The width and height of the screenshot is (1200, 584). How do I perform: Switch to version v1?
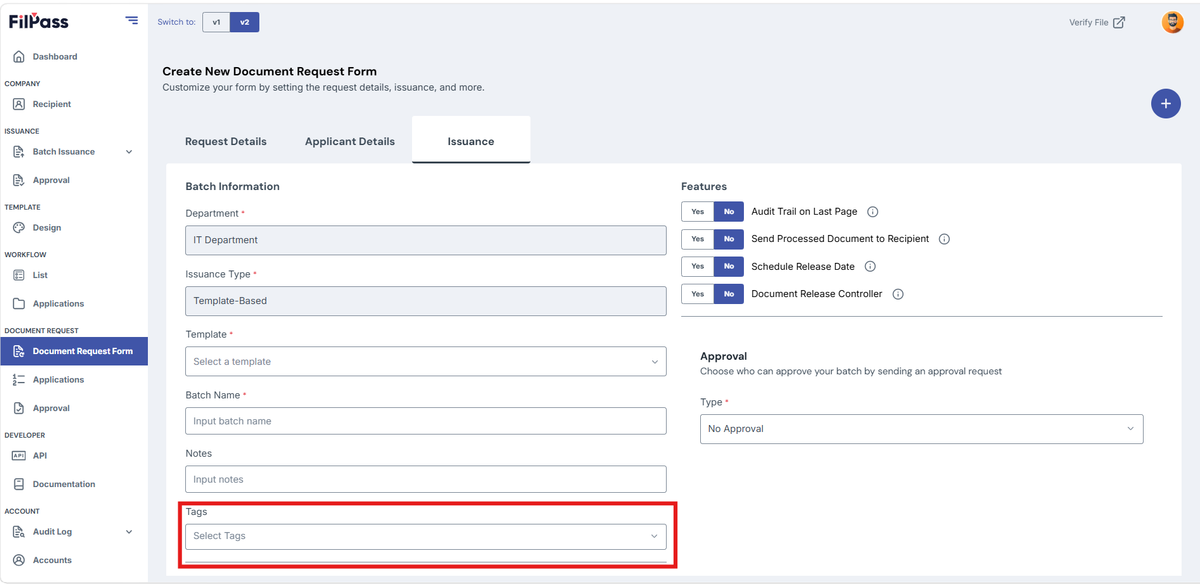[216, 22]
